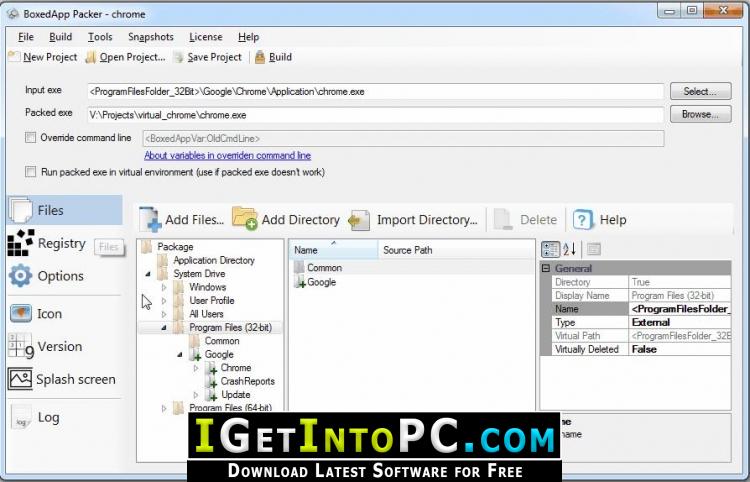Select the Name property value field
750x482 pixels.
coord(679,309)
